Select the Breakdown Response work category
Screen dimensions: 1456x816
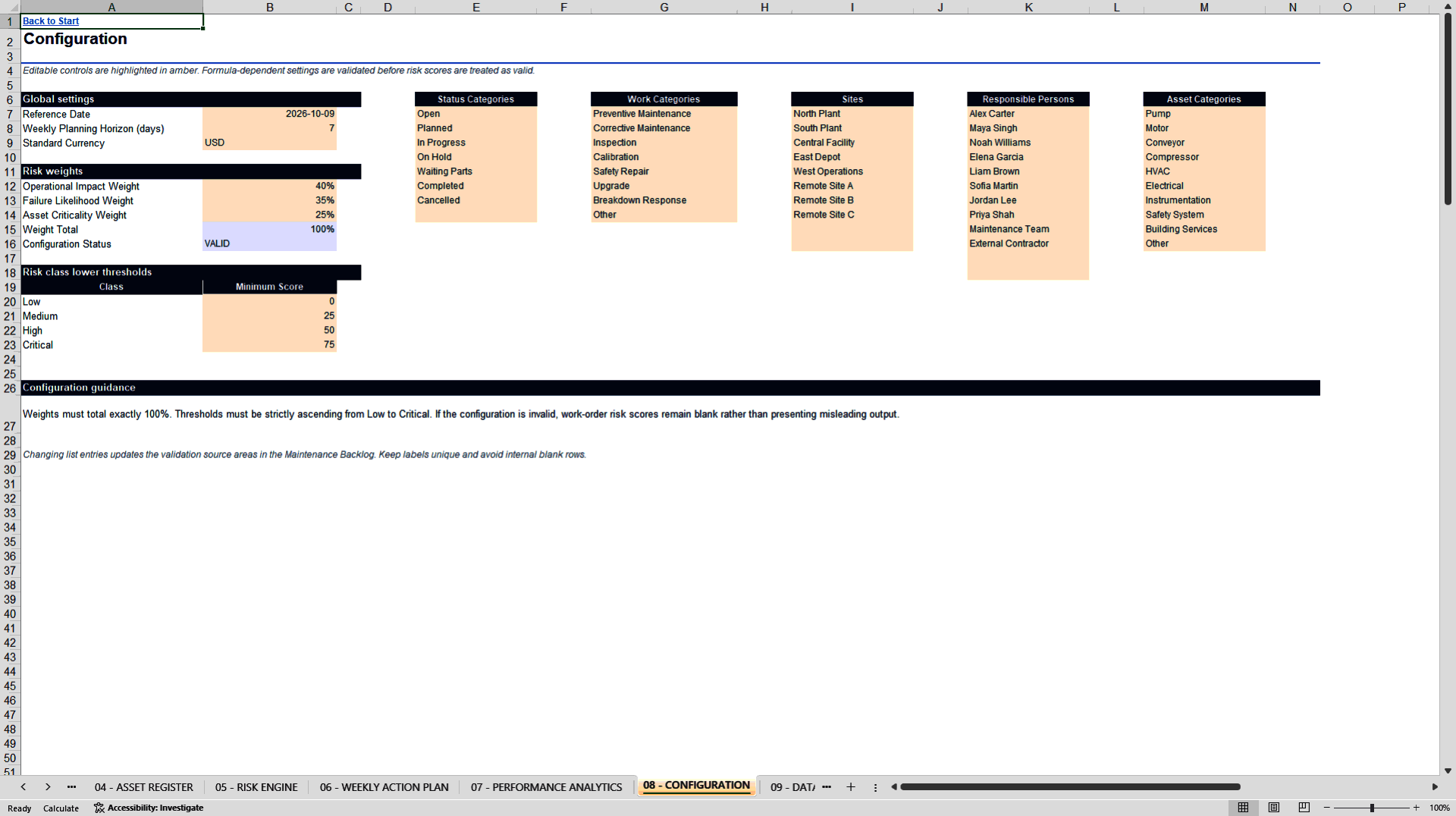(664, 200)
